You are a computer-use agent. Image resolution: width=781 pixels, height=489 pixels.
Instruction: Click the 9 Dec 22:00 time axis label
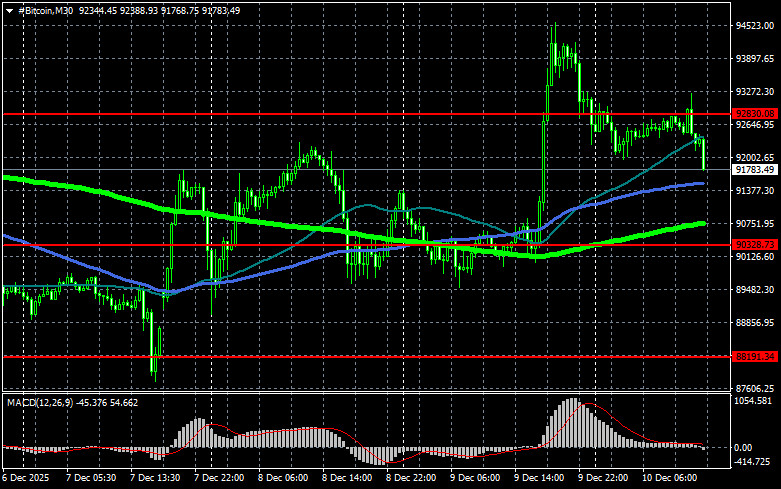coord(603,478)
